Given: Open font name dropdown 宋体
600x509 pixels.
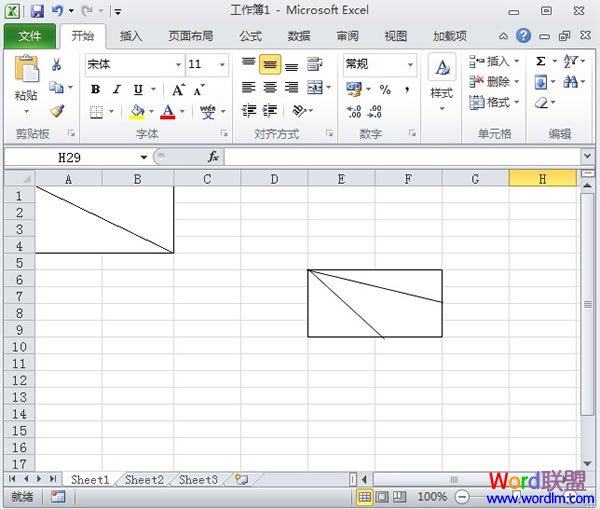Looking at the screenshot, I should (178, 64).
